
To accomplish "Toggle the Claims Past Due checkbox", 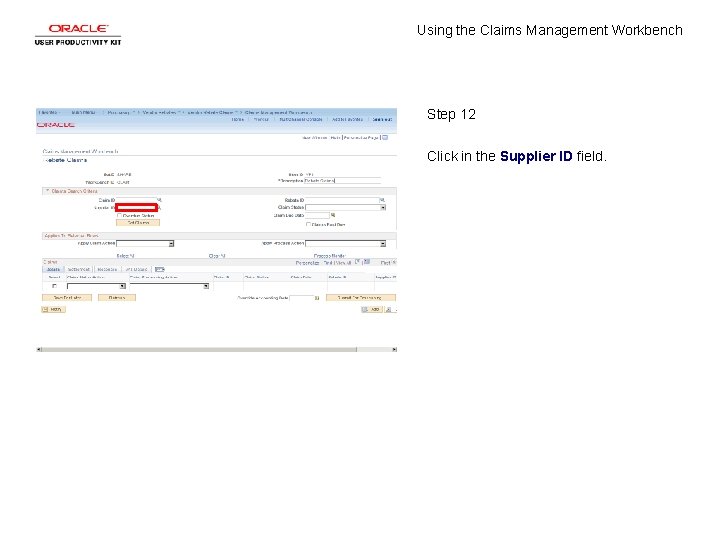I will (x=309, y=225).
